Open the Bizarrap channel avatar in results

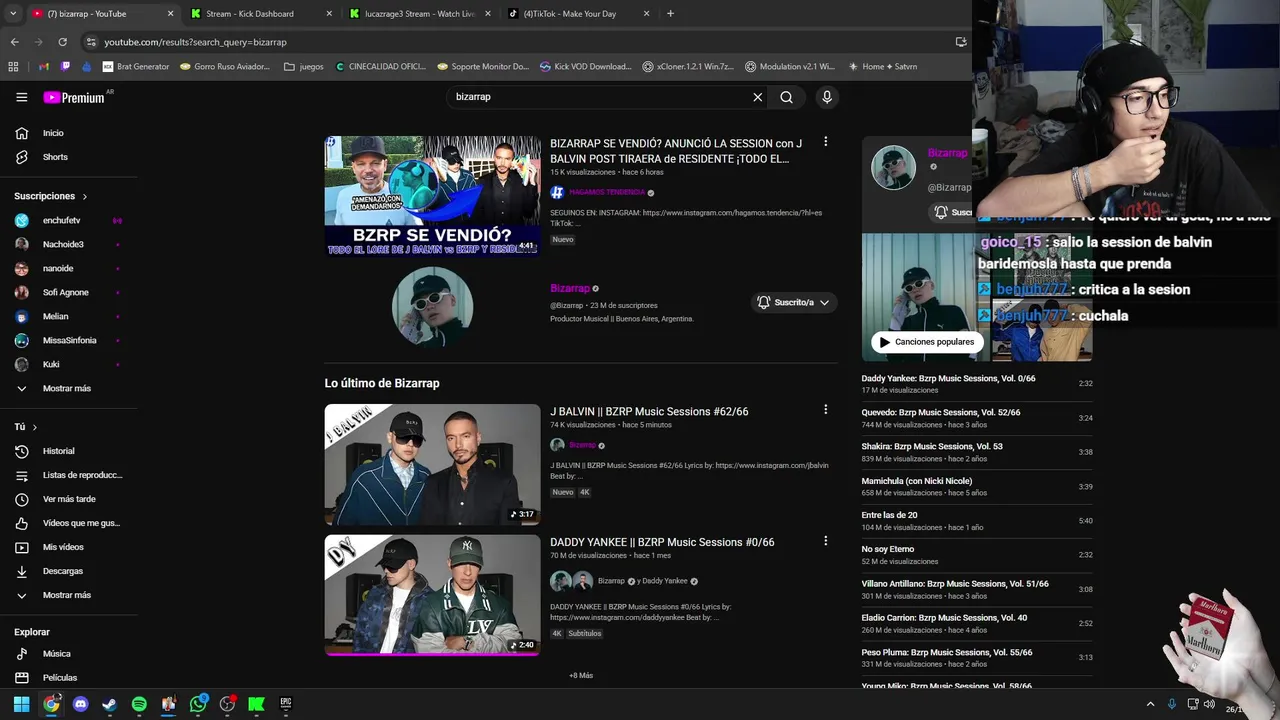tap(432, 306)
